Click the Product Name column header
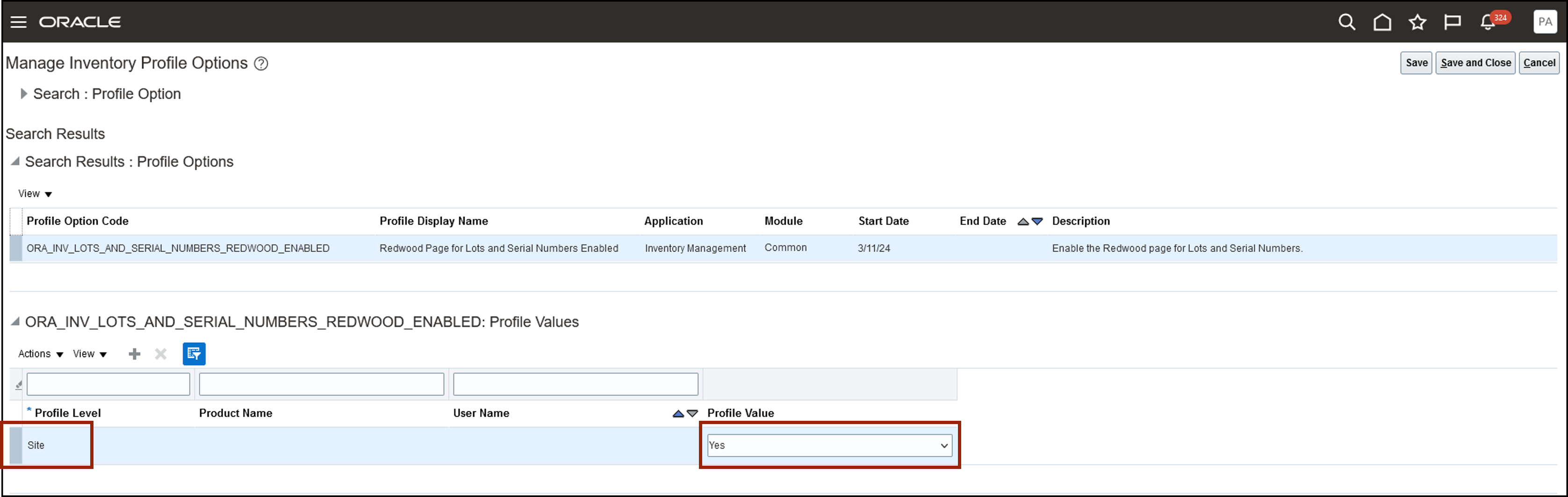1568x497 pixels. (236, 413)
